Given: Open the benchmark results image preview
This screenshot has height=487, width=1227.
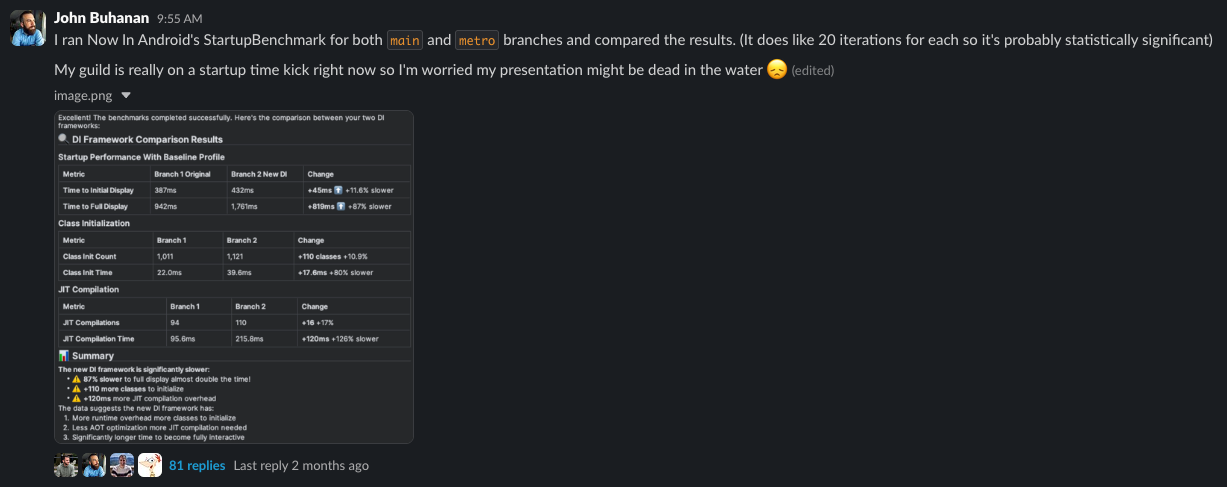Looking at the screenshot, I should 233,276.
